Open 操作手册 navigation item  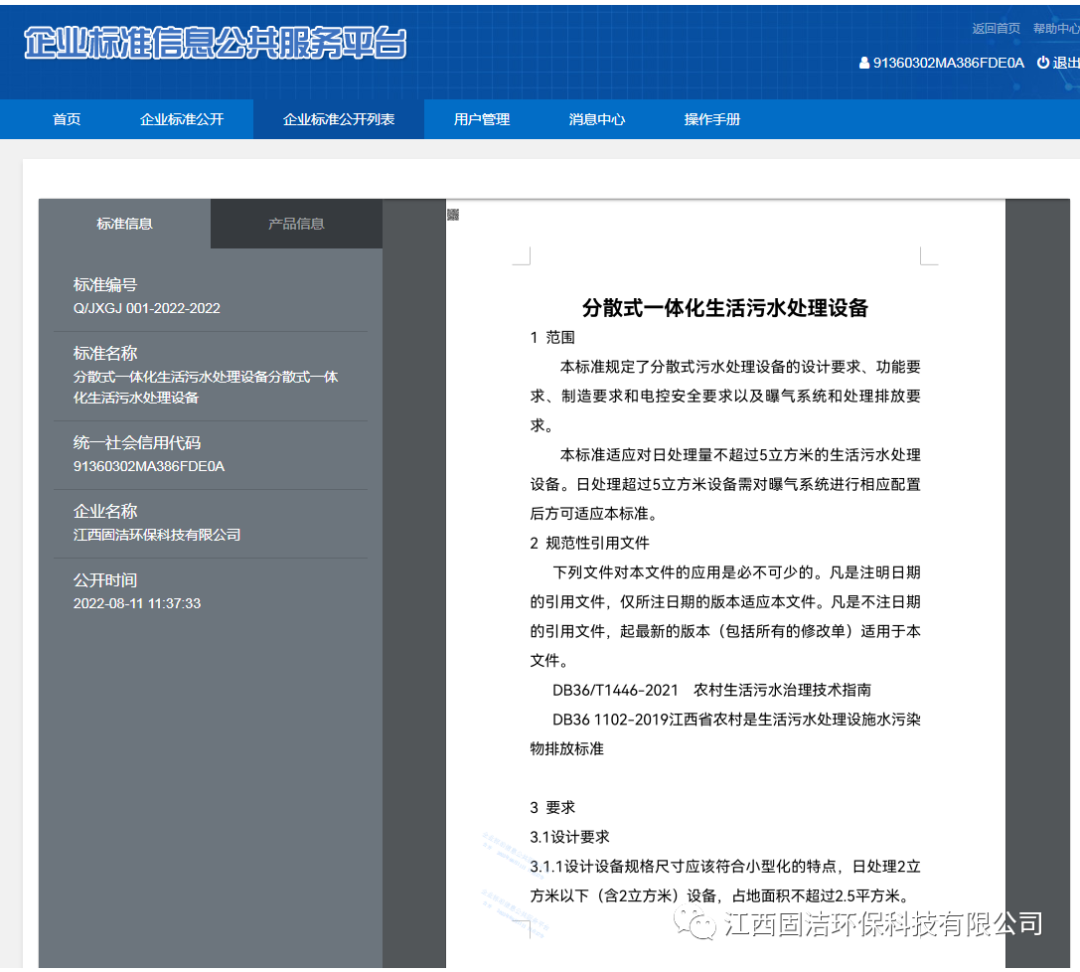pyautogui.click(x=712, y=119)
